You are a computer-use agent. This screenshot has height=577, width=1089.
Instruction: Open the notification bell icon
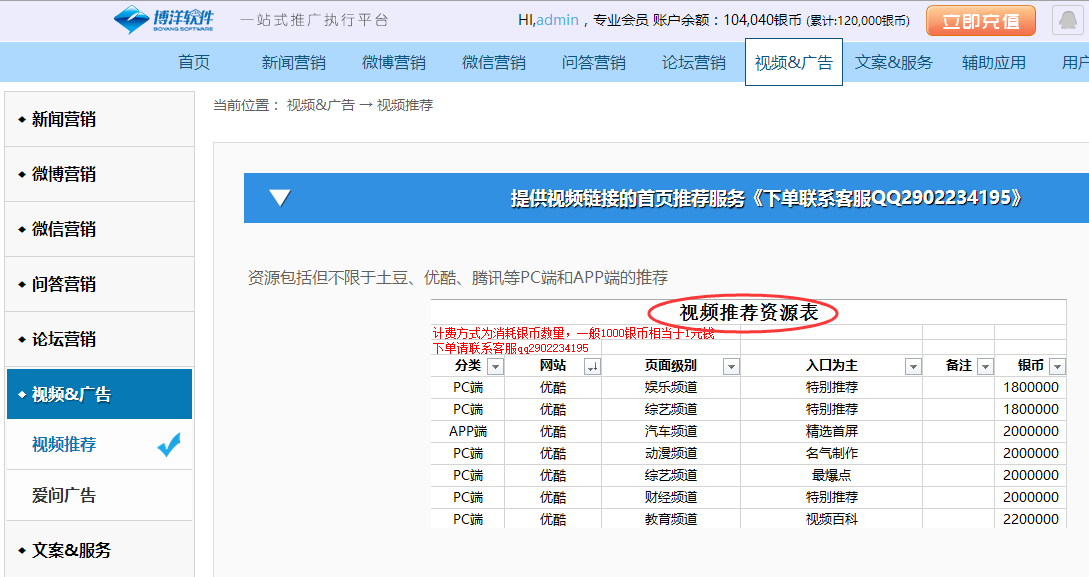1070,22
